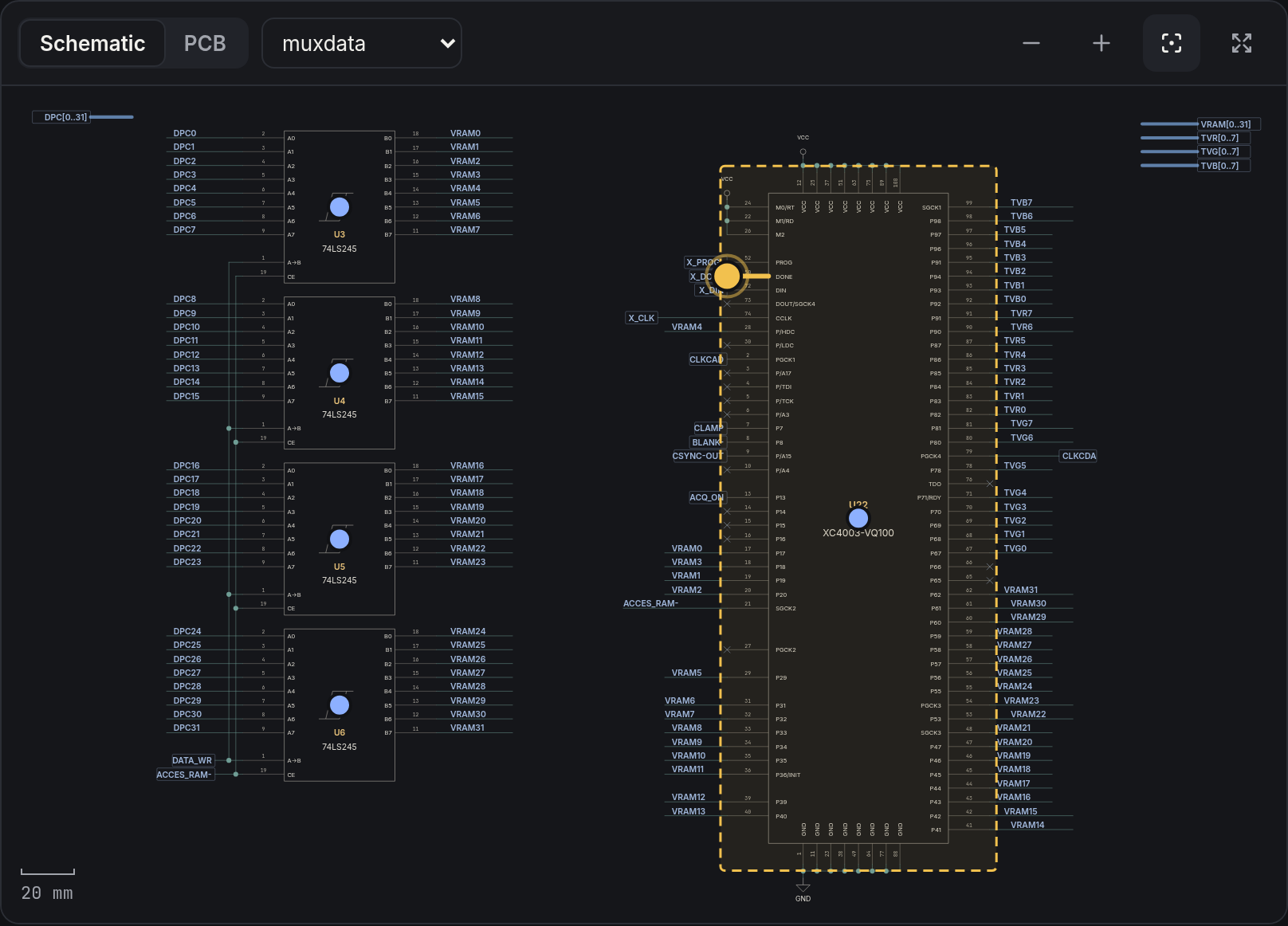The image size is (1288, 926).
Task: Click the GND power symbol below XC4003
Action: point(803,891)
